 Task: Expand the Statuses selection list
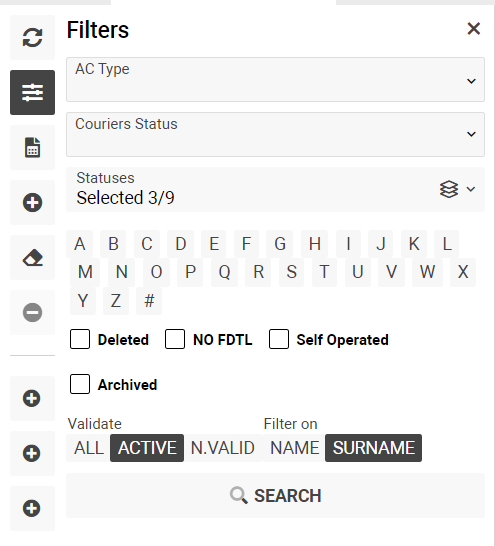tap(275, 189)
